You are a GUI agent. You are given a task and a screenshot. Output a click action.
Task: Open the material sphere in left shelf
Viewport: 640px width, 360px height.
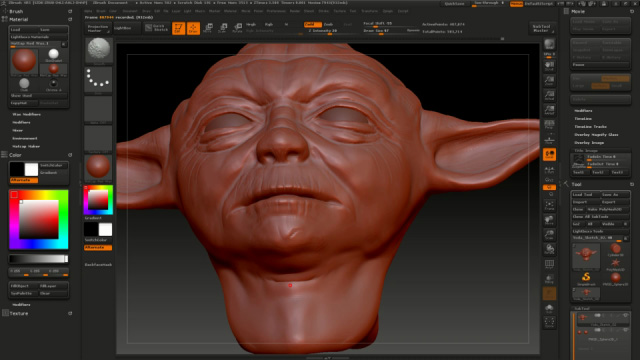(98, 168)
